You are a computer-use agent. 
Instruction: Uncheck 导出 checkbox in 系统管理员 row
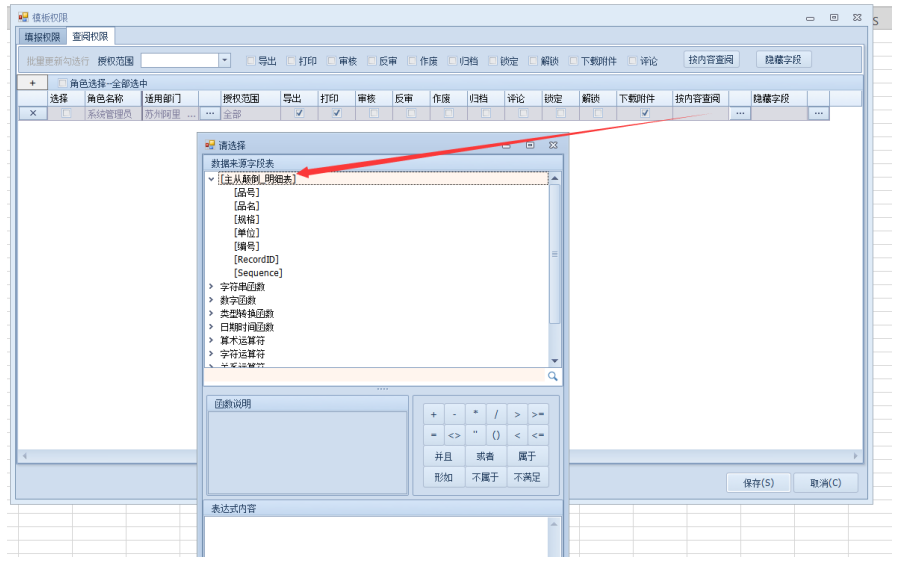(299, 114)
